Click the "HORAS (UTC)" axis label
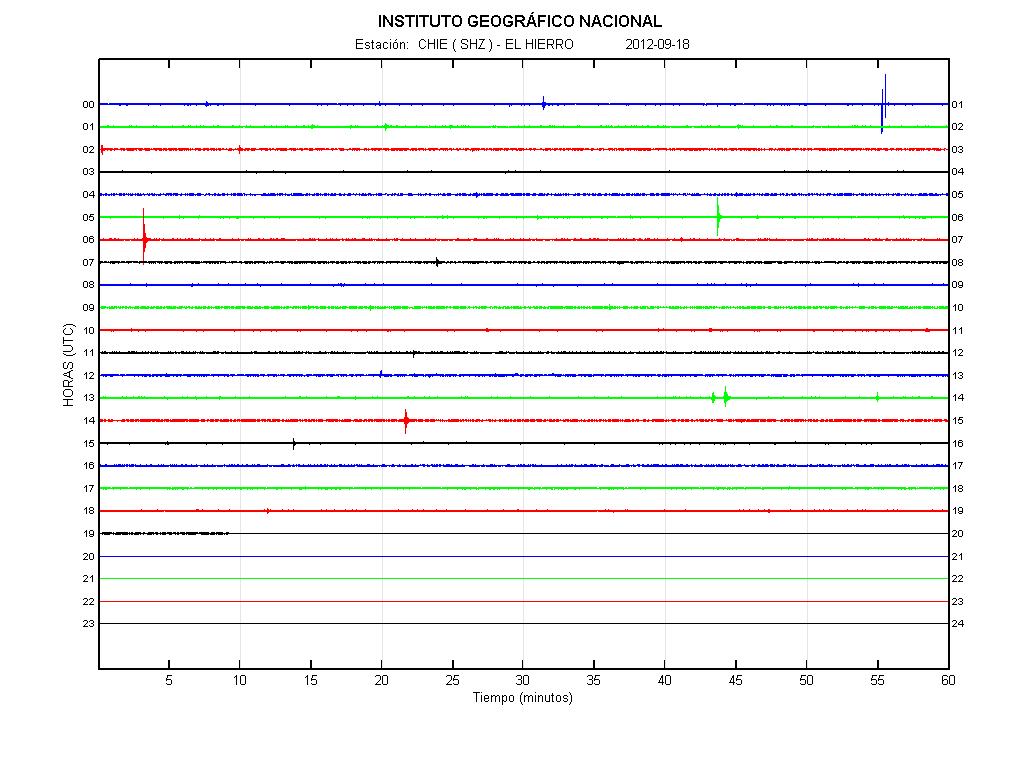The image size is (1025, 768). 69,365
